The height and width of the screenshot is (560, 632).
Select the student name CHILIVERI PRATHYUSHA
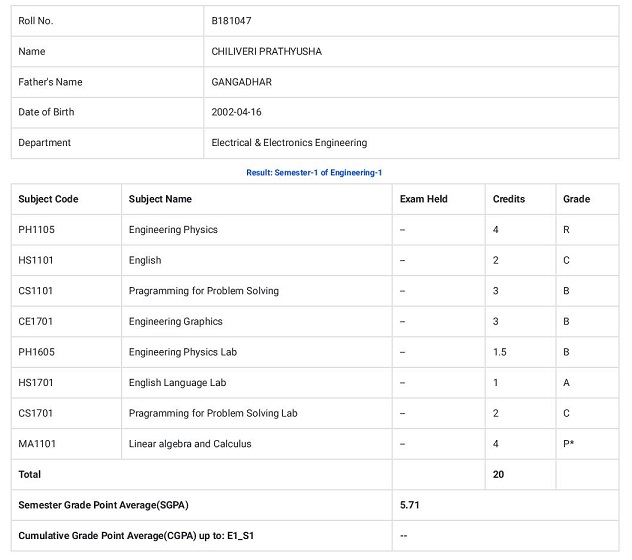click(266, 51)
